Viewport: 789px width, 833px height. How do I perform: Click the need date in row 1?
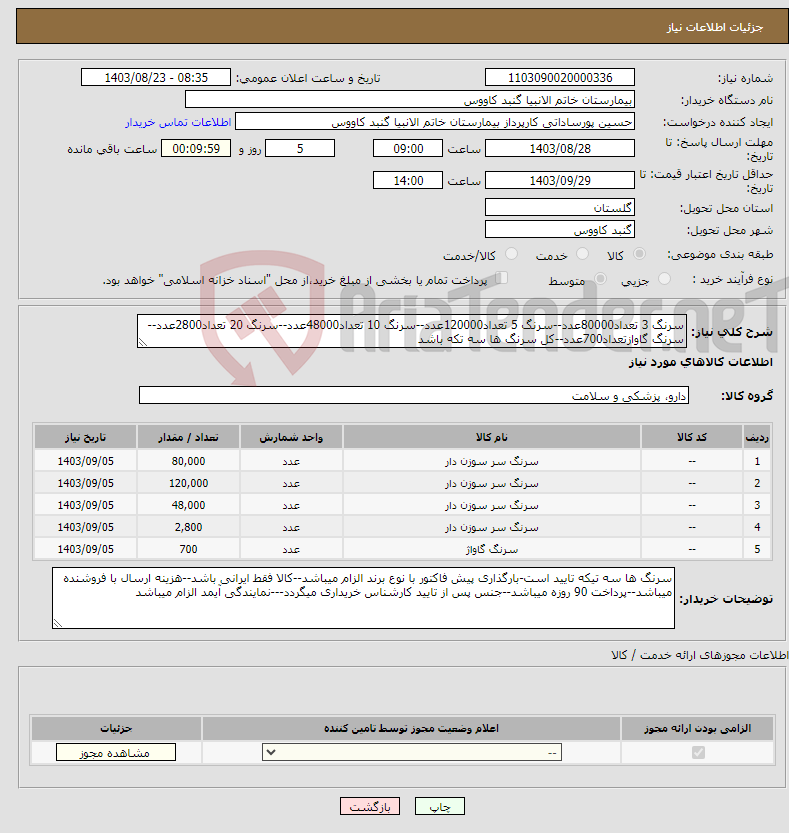pos(85,461)
